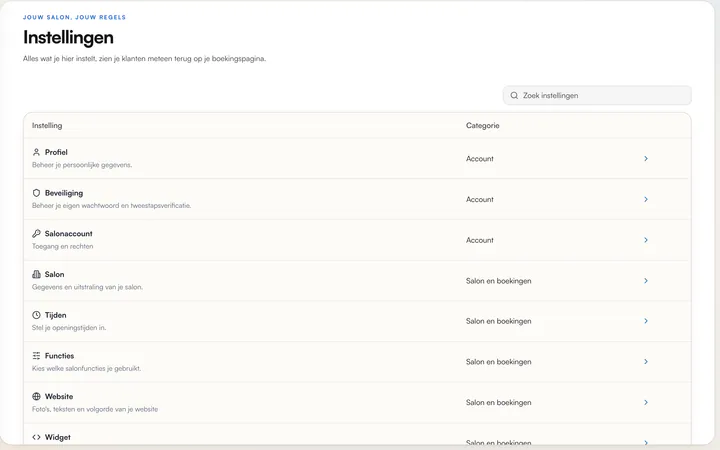Open Profiel via its row chevron
This screenshot has width=720, height=450.
coord(646,158)
